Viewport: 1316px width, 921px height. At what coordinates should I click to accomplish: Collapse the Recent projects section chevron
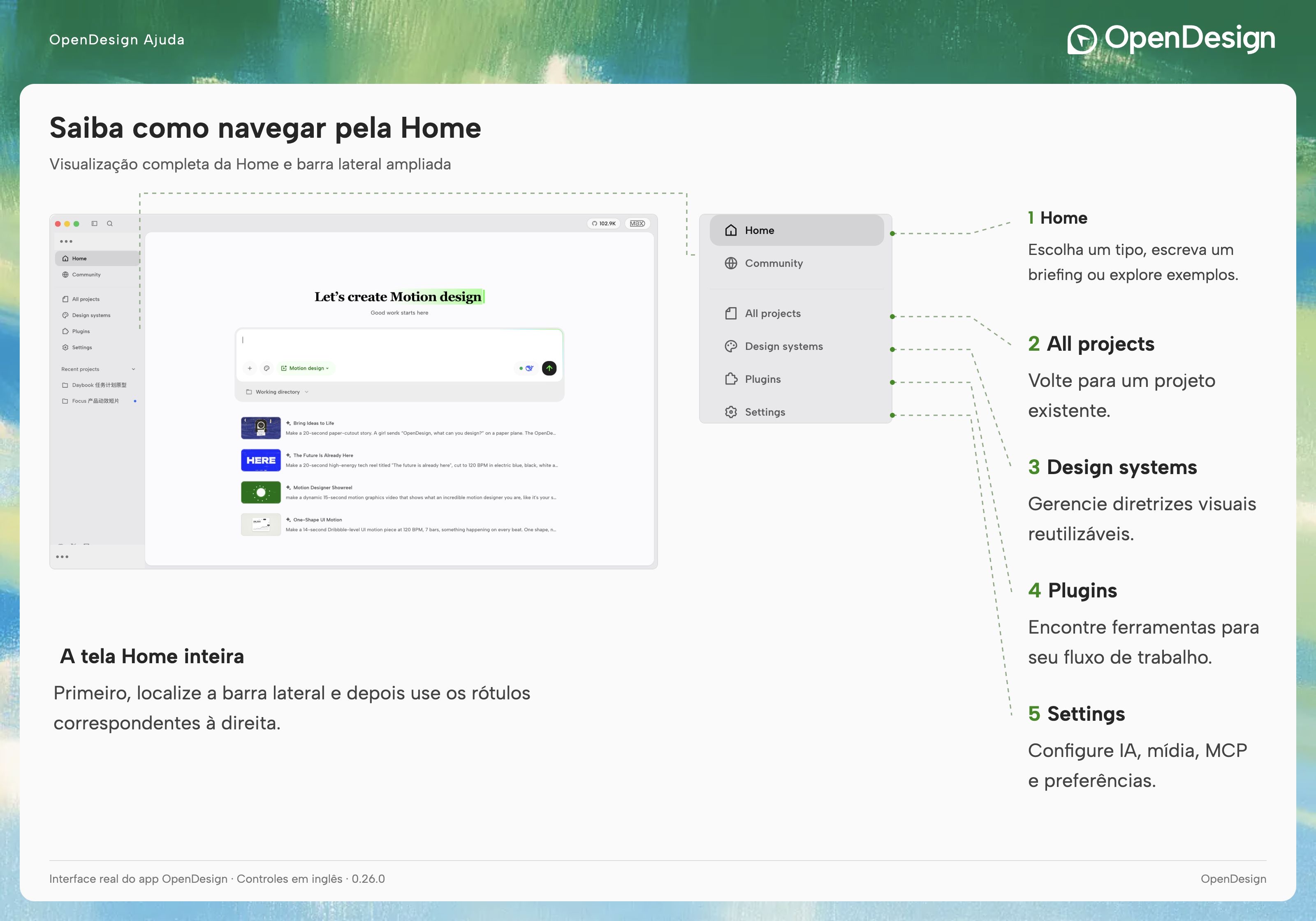[x=134, y=369]
